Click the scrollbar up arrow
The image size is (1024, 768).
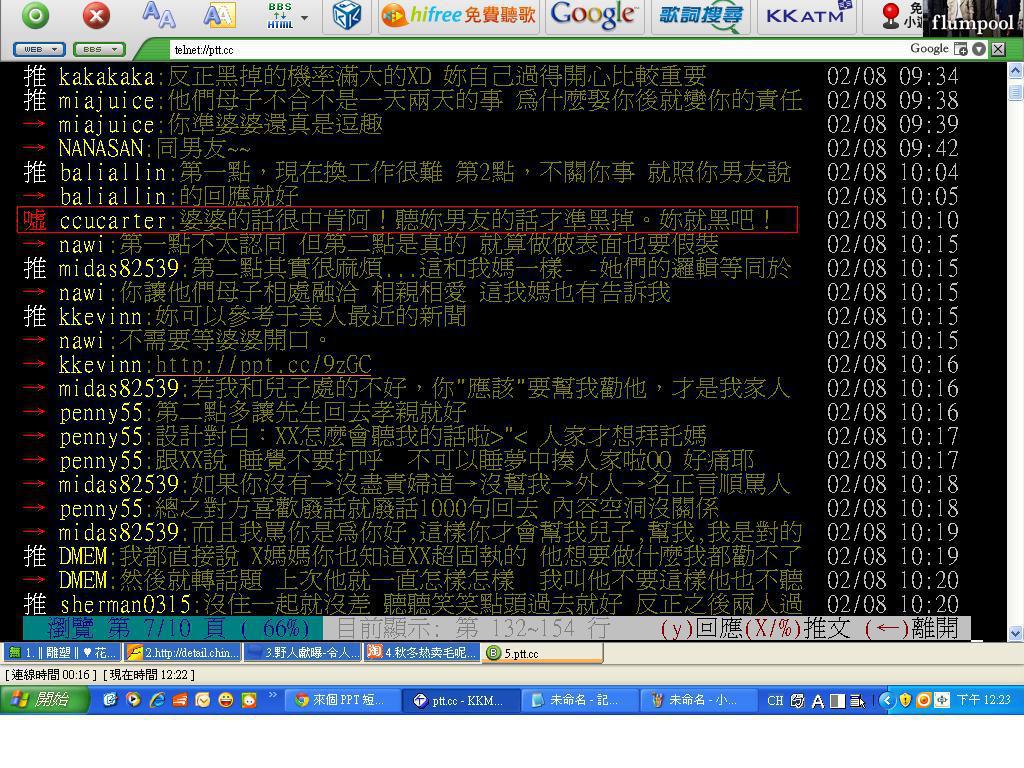click(1015, 70)
